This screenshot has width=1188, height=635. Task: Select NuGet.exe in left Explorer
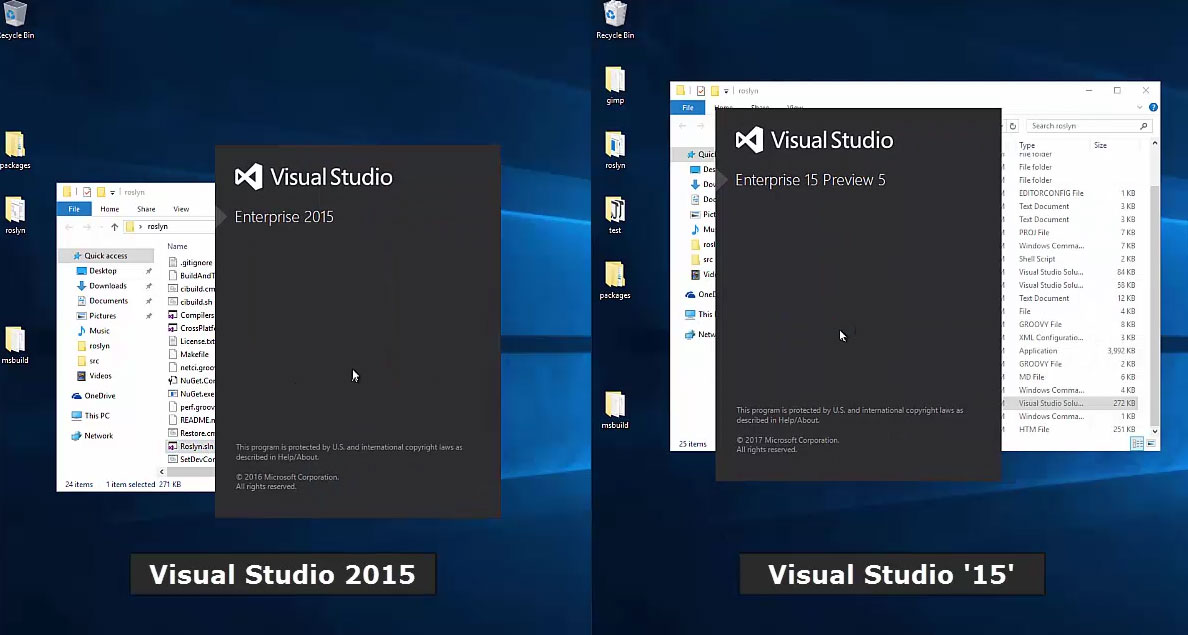pos(191,394)
